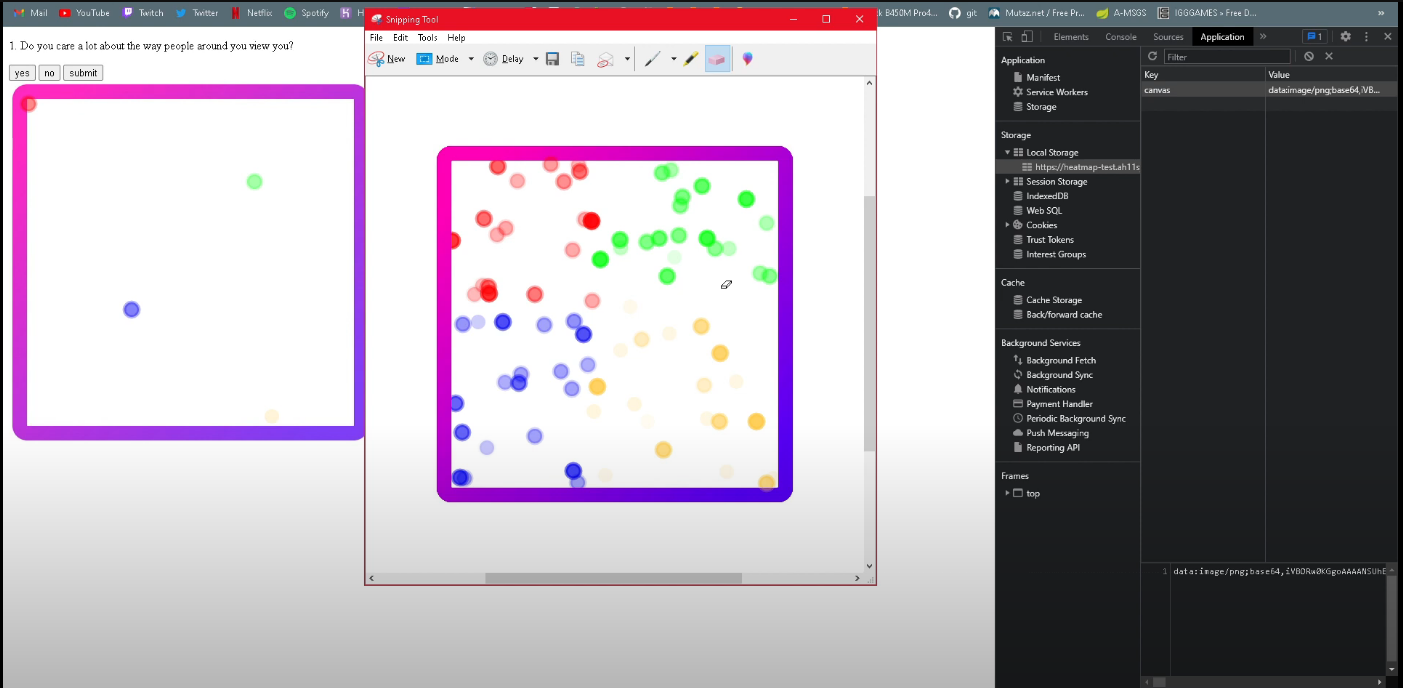
Task: Expand the Cookies tree item
Action: pyautogui.click(x=1008, y=225)
